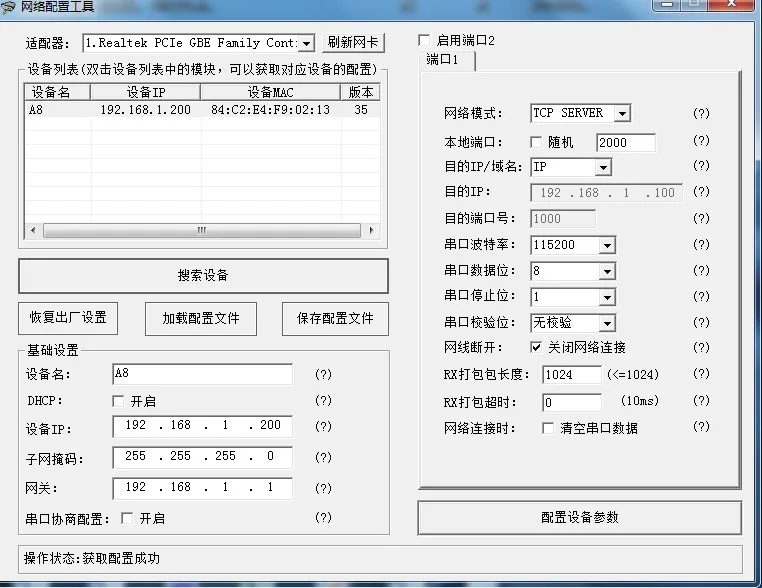The width and height of the screenshot is (762, 588).
Task: Open help (?) for 网关
Action: click(x=323, y=488)
